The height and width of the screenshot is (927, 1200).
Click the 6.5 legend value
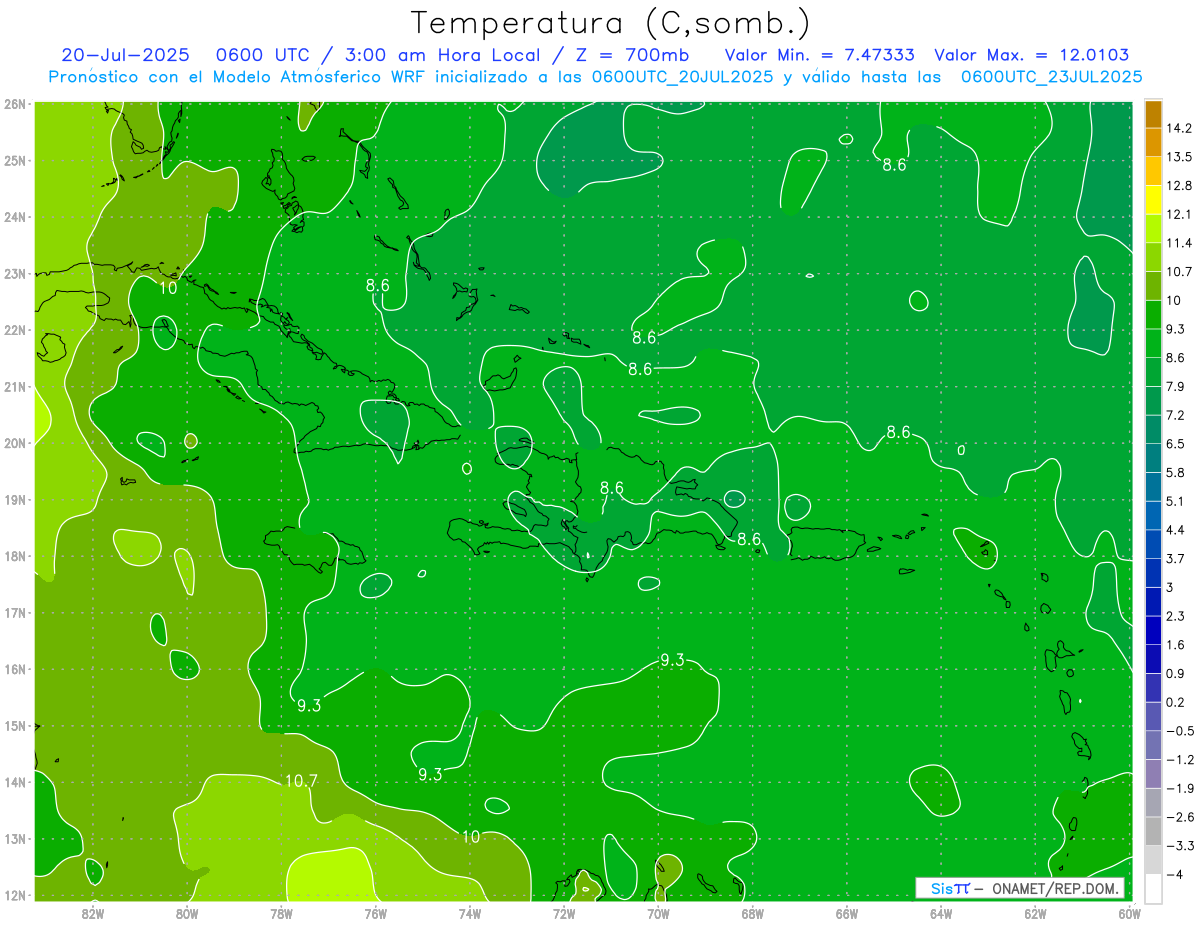1176,443
